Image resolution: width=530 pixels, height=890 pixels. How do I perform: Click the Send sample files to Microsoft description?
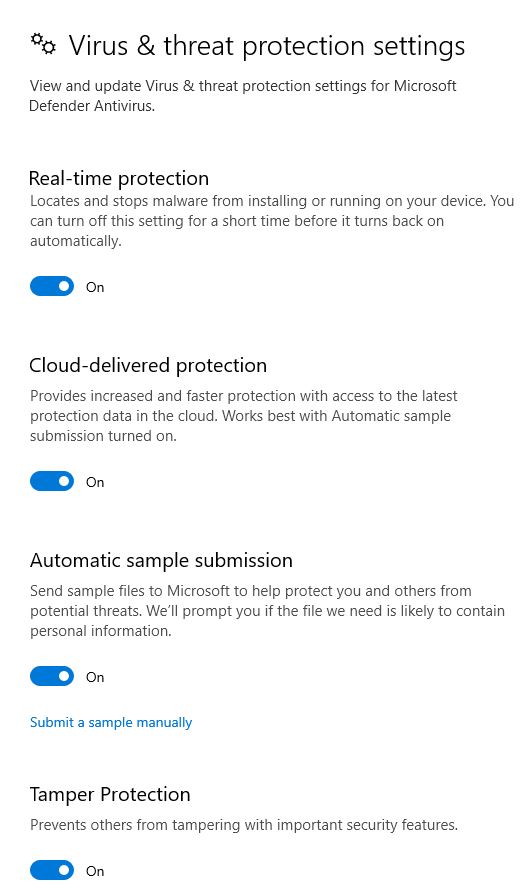(267, 611)
